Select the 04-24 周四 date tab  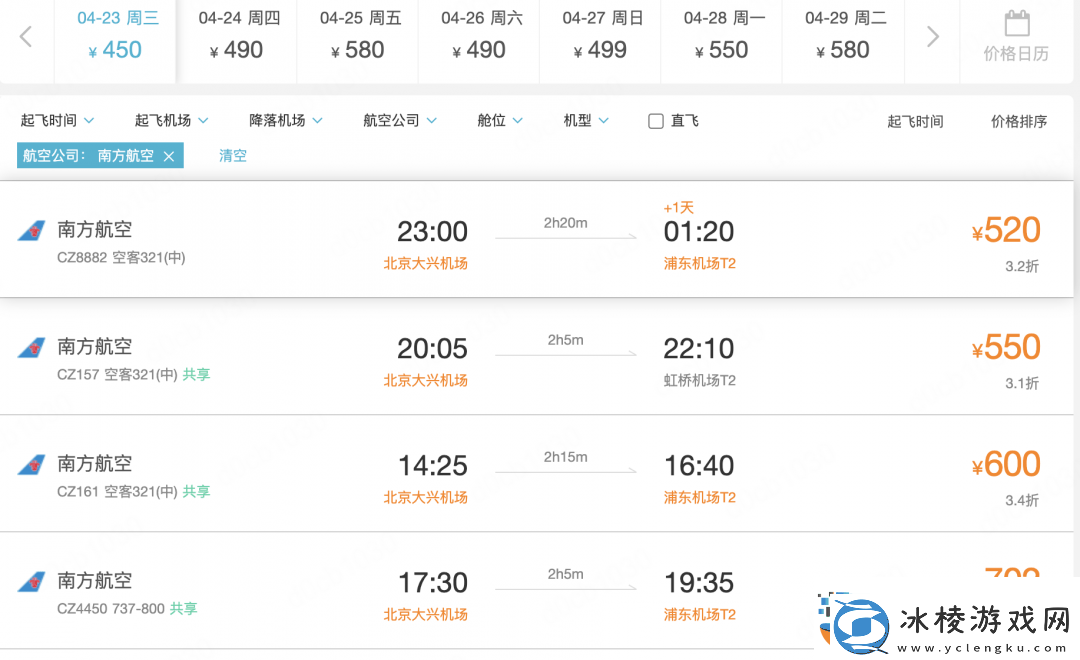(x=237, y=37)
